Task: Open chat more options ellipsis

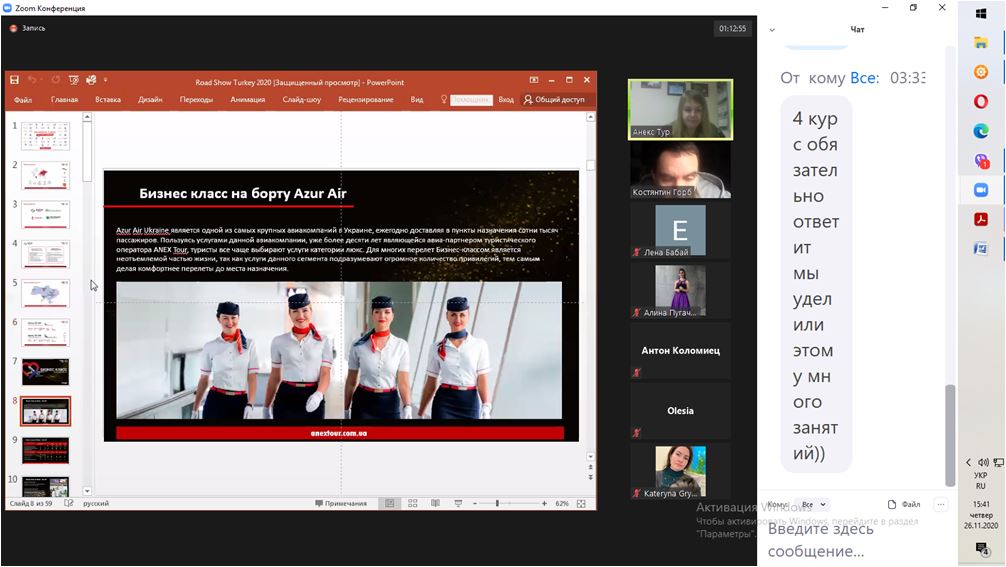Action: pos(941,504)
